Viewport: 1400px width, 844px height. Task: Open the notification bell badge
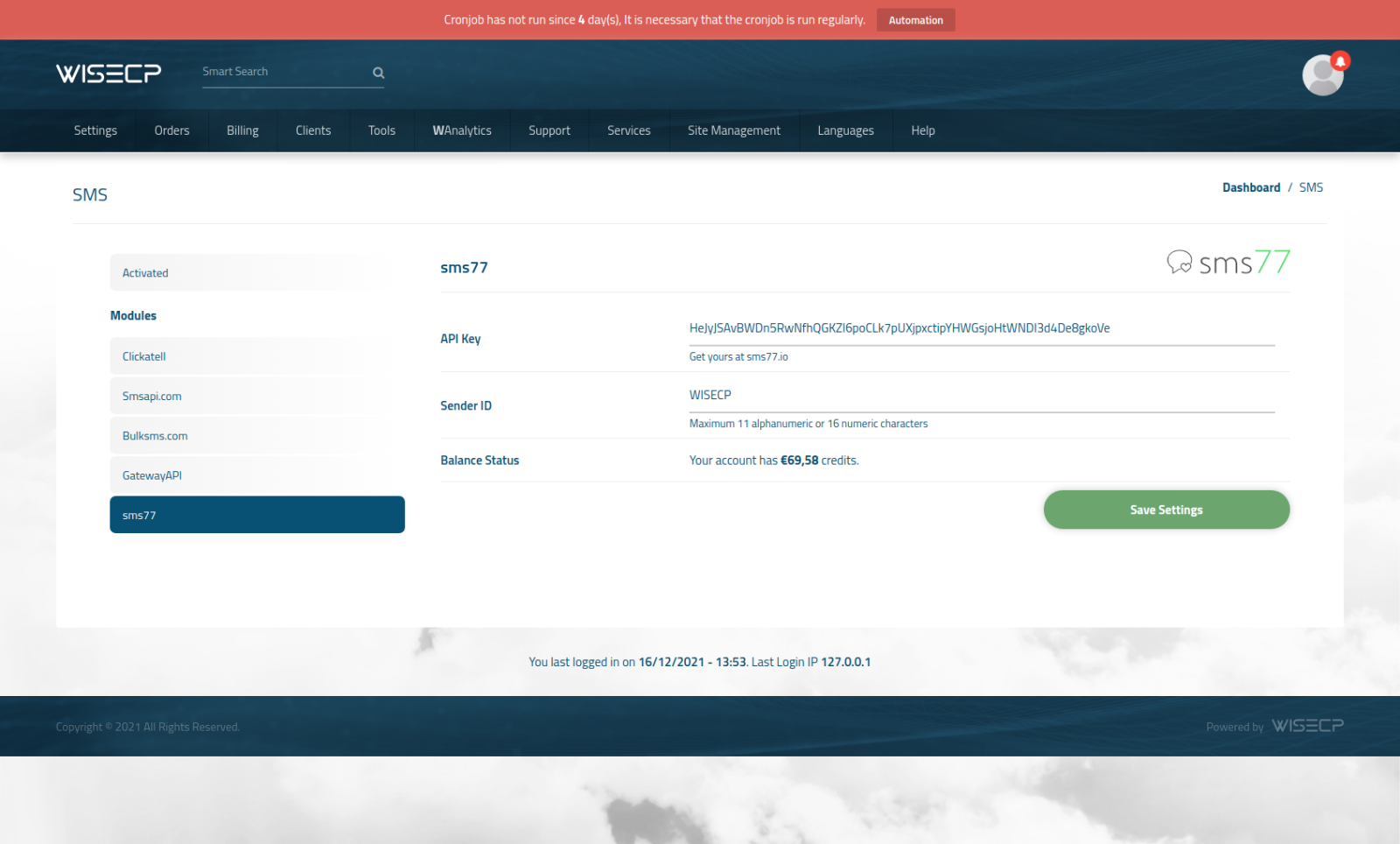coord(1340,61)
